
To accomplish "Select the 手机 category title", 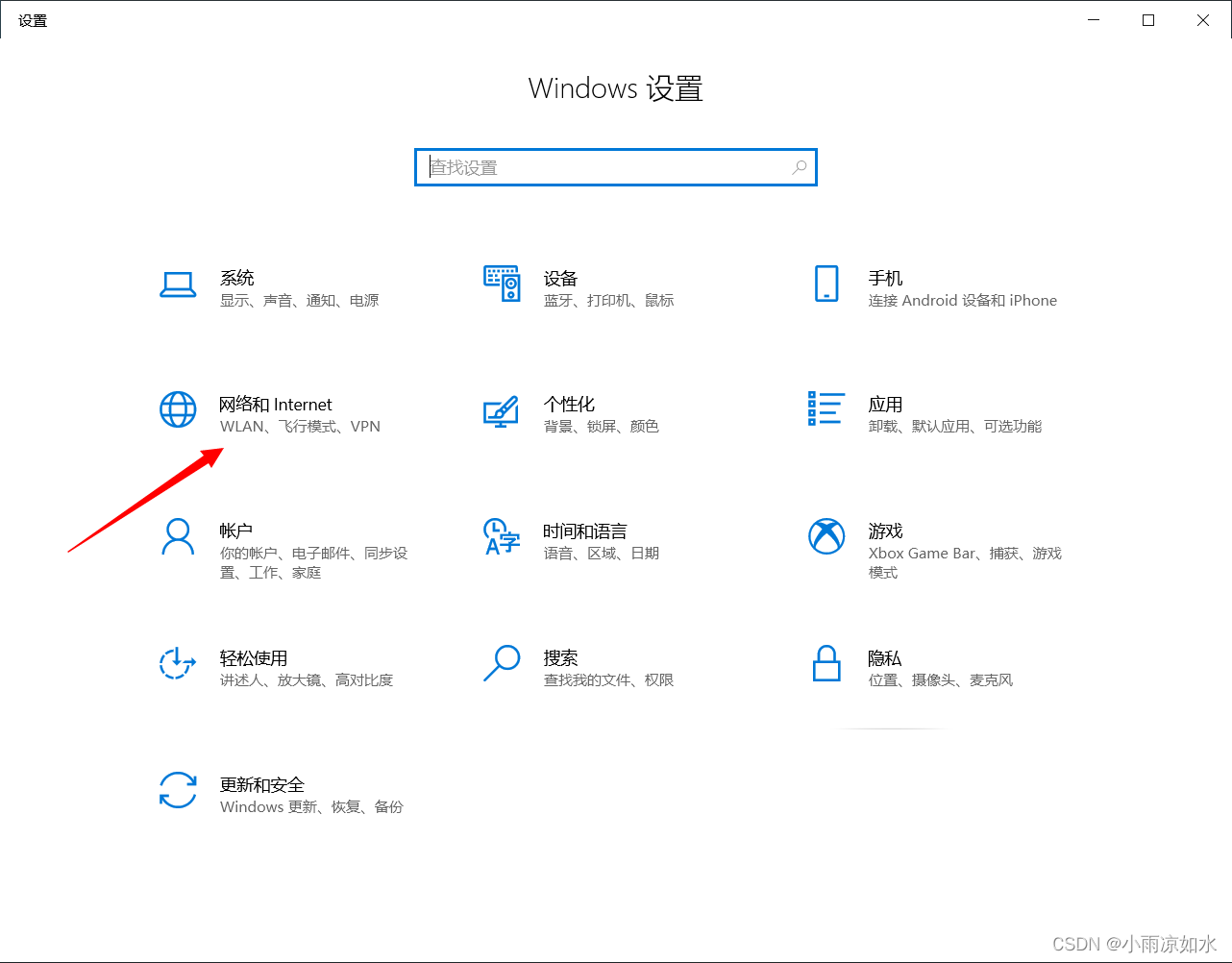I will point(885,278).
